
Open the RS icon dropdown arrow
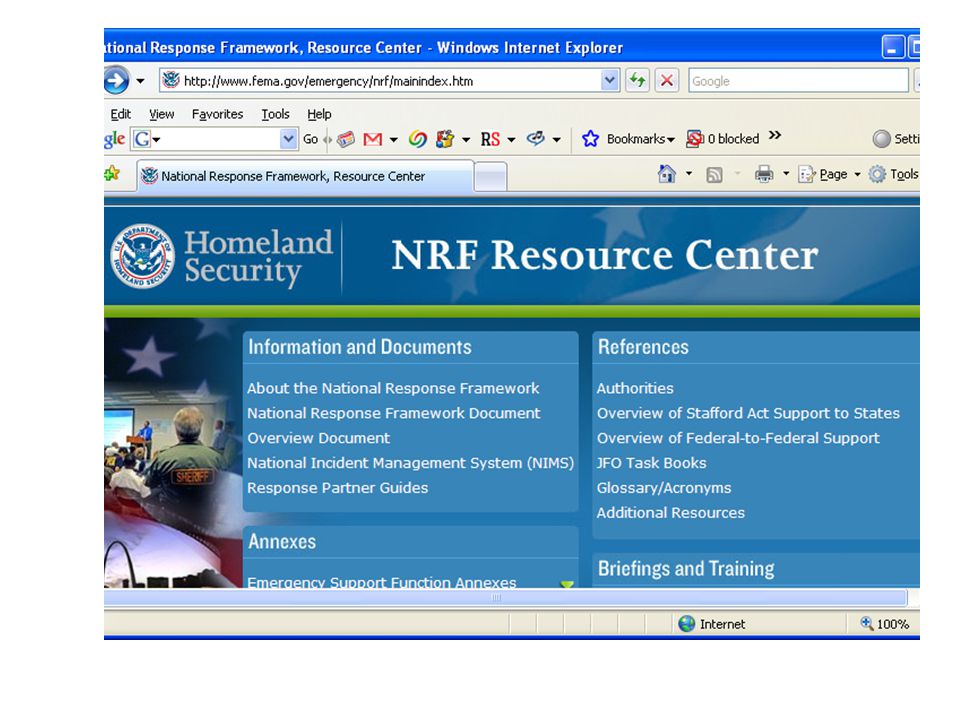point(511,140)
